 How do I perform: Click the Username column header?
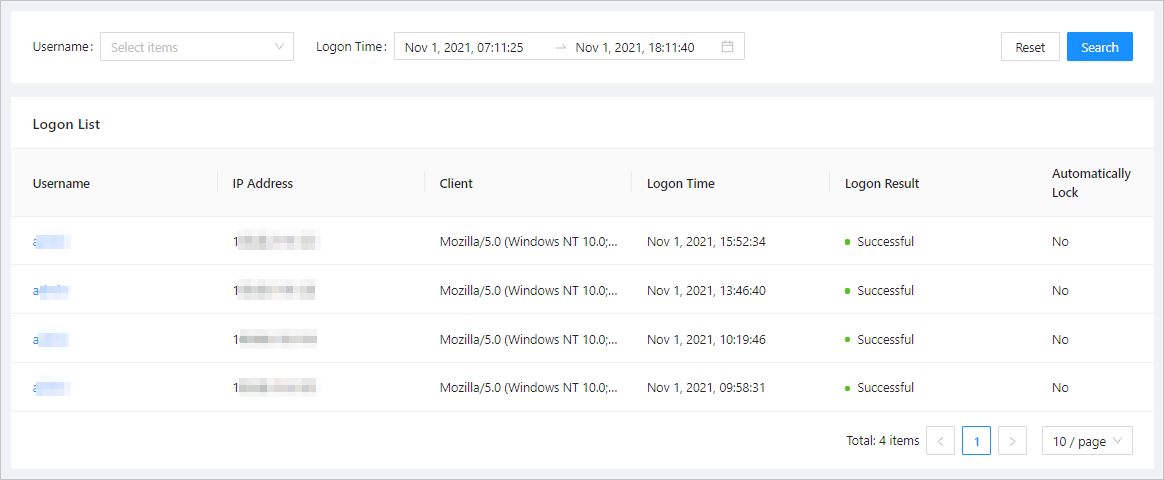tap(61, 183)
